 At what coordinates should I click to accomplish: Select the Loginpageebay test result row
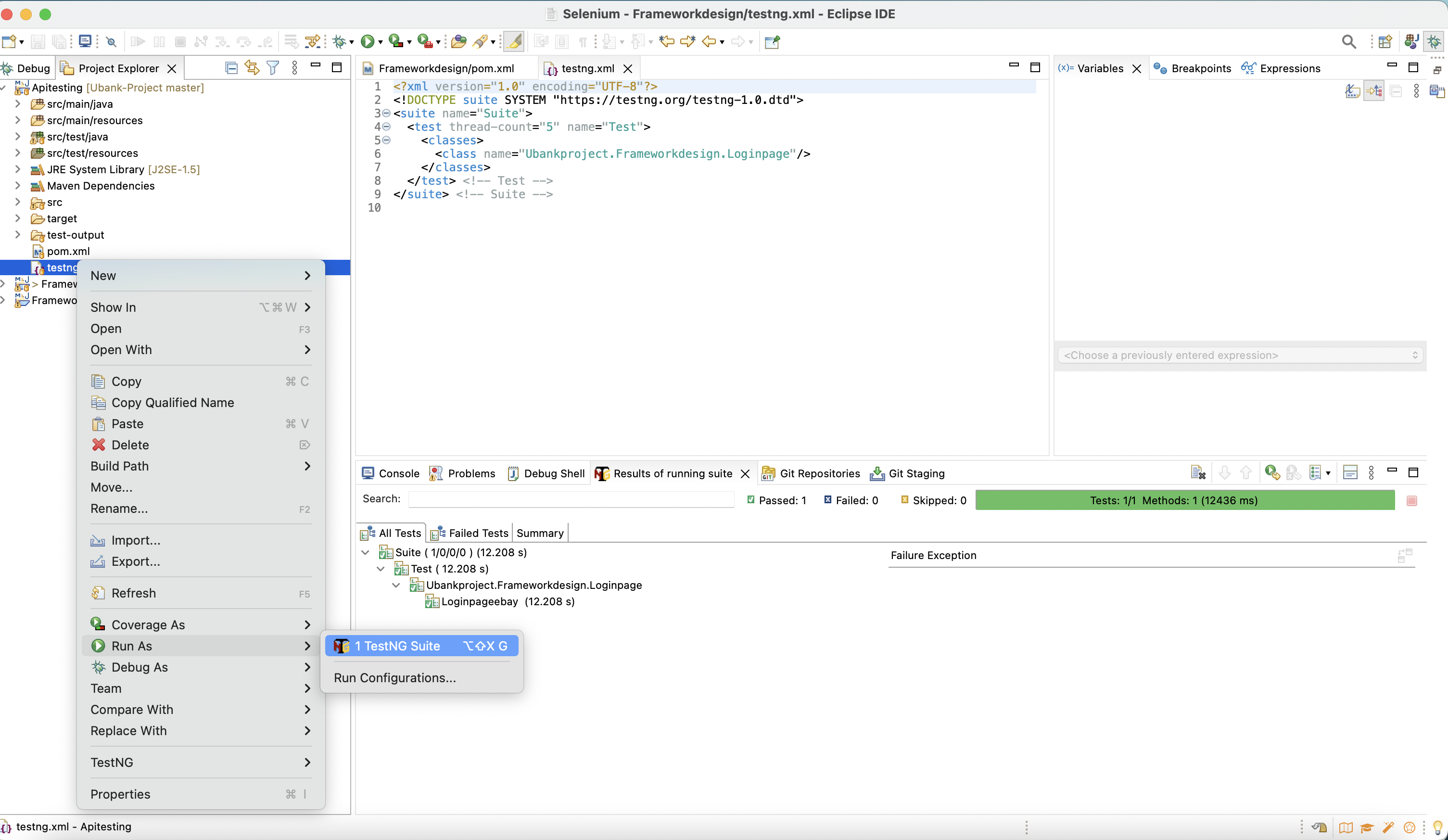pyautogui.click(x=500, y=601)
